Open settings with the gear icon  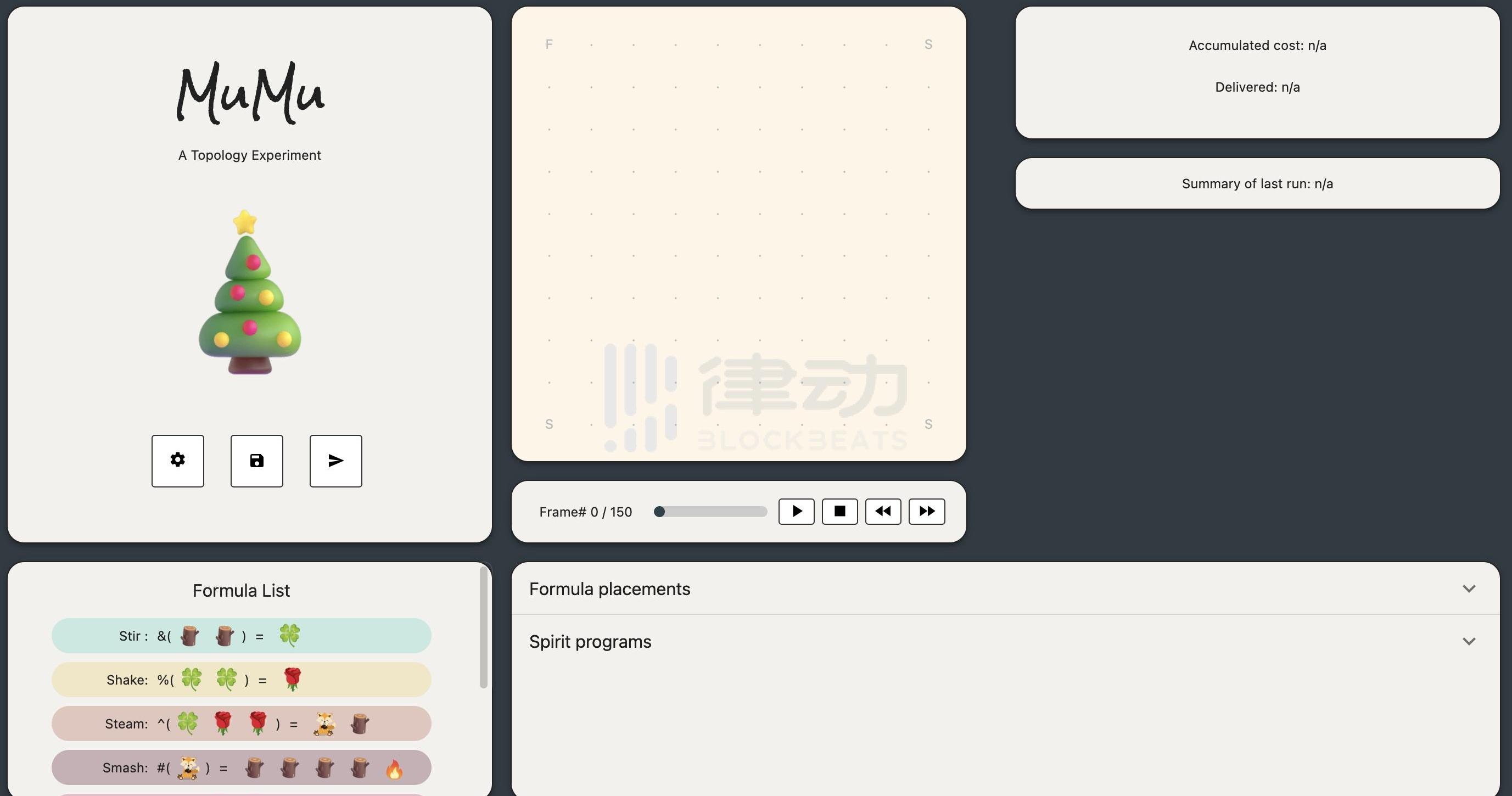coord(178,461)
